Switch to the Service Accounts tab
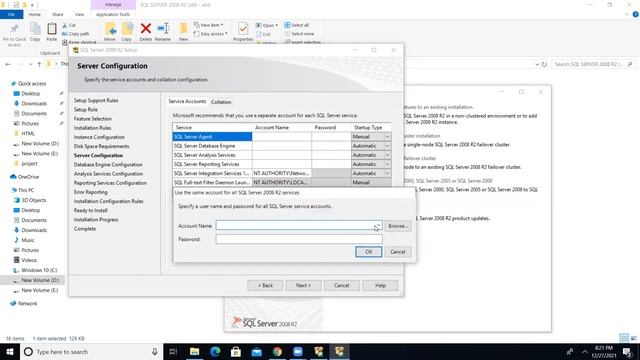 (187, 101)
